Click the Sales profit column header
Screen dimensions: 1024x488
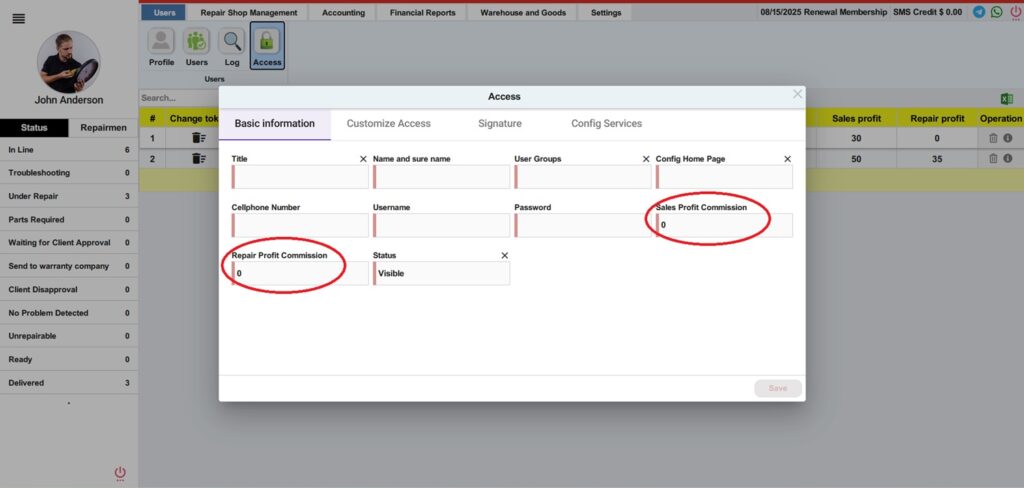[x=856, y=118]
